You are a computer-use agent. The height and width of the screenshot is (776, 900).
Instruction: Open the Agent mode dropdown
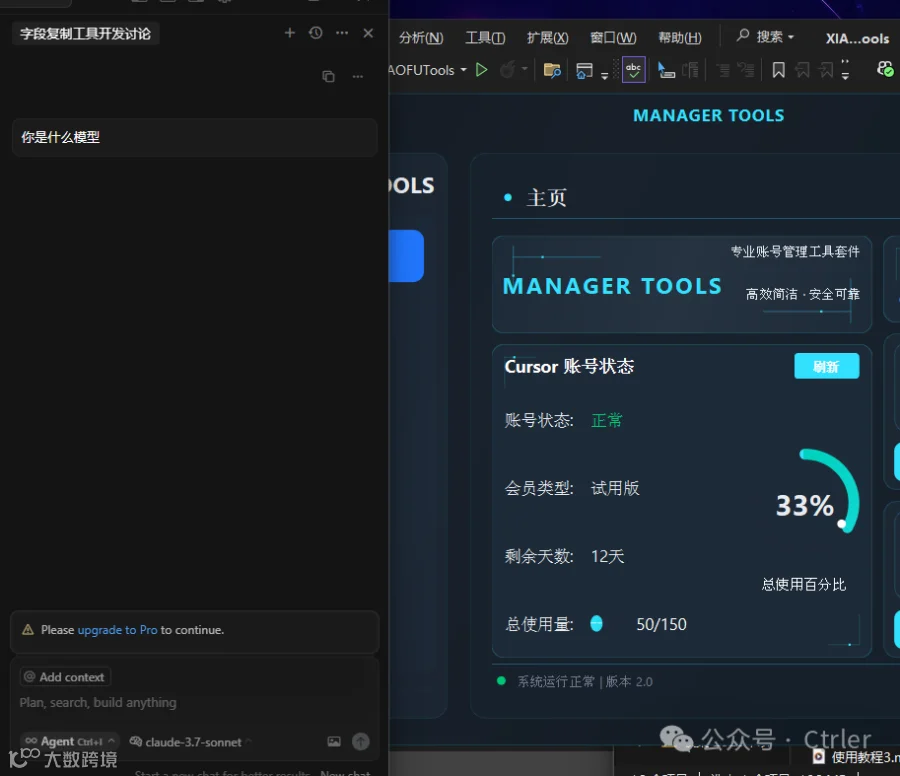tap(69, 742)
